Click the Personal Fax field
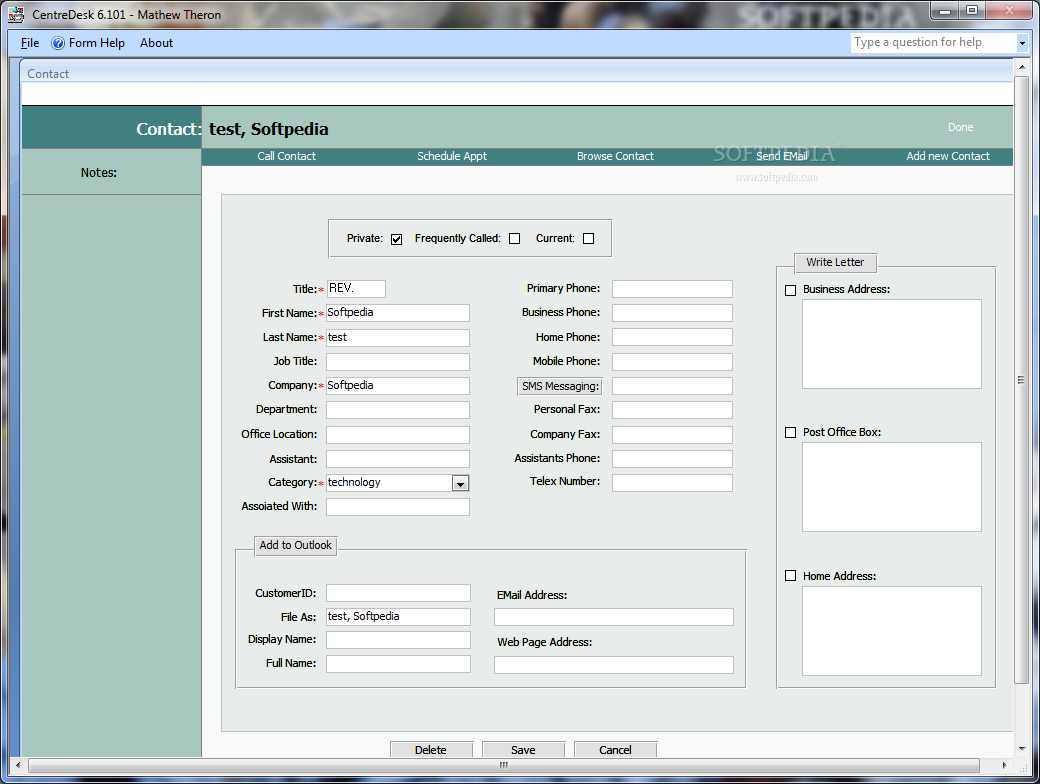Screen dimensions: 1040x784 pos(673,410)
